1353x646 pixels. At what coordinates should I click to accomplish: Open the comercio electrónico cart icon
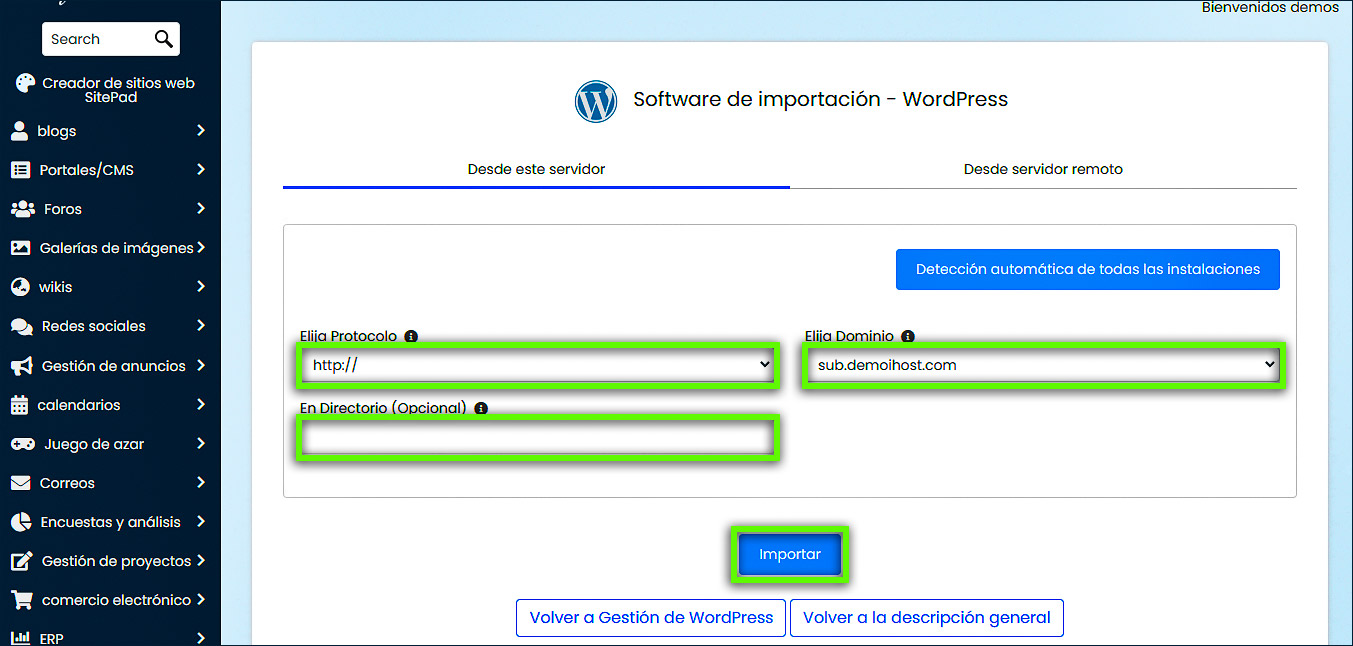point(23,599)
